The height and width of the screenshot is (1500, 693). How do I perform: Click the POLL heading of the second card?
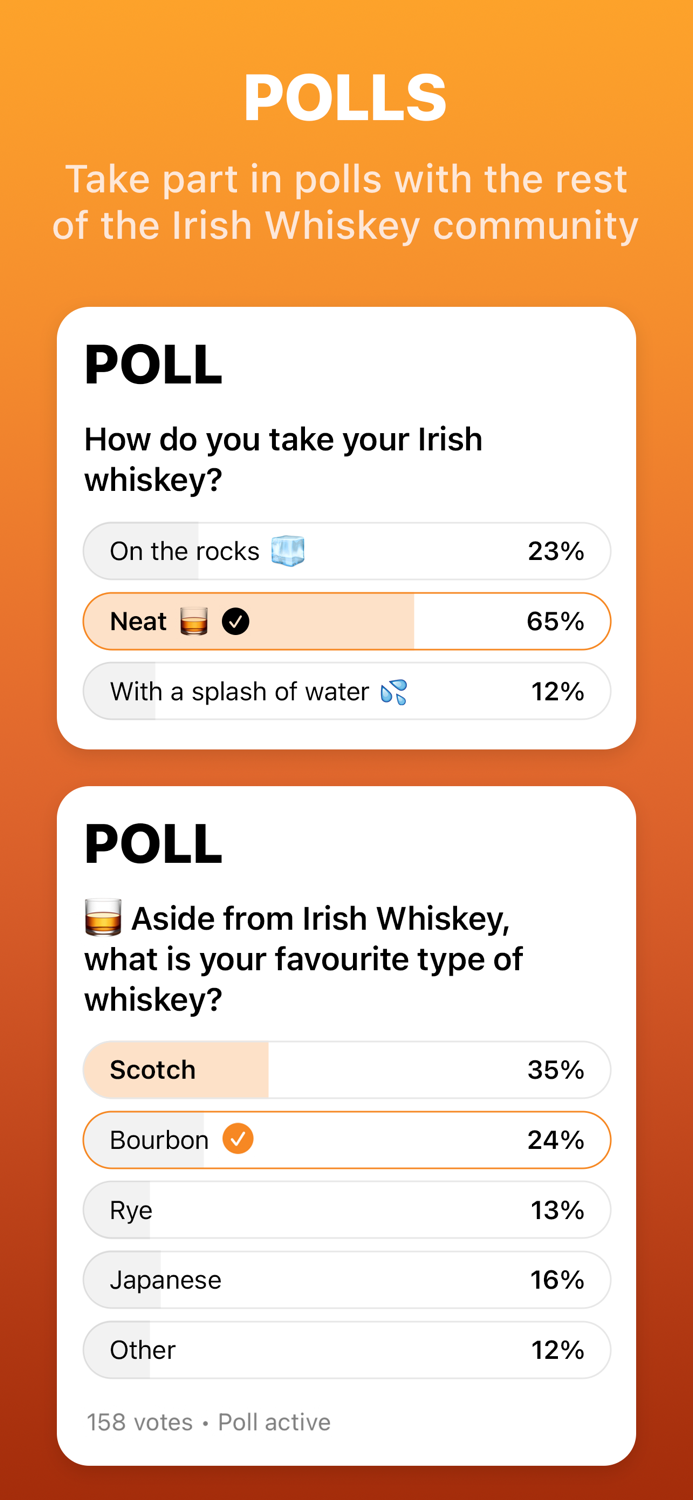point(153,843)
